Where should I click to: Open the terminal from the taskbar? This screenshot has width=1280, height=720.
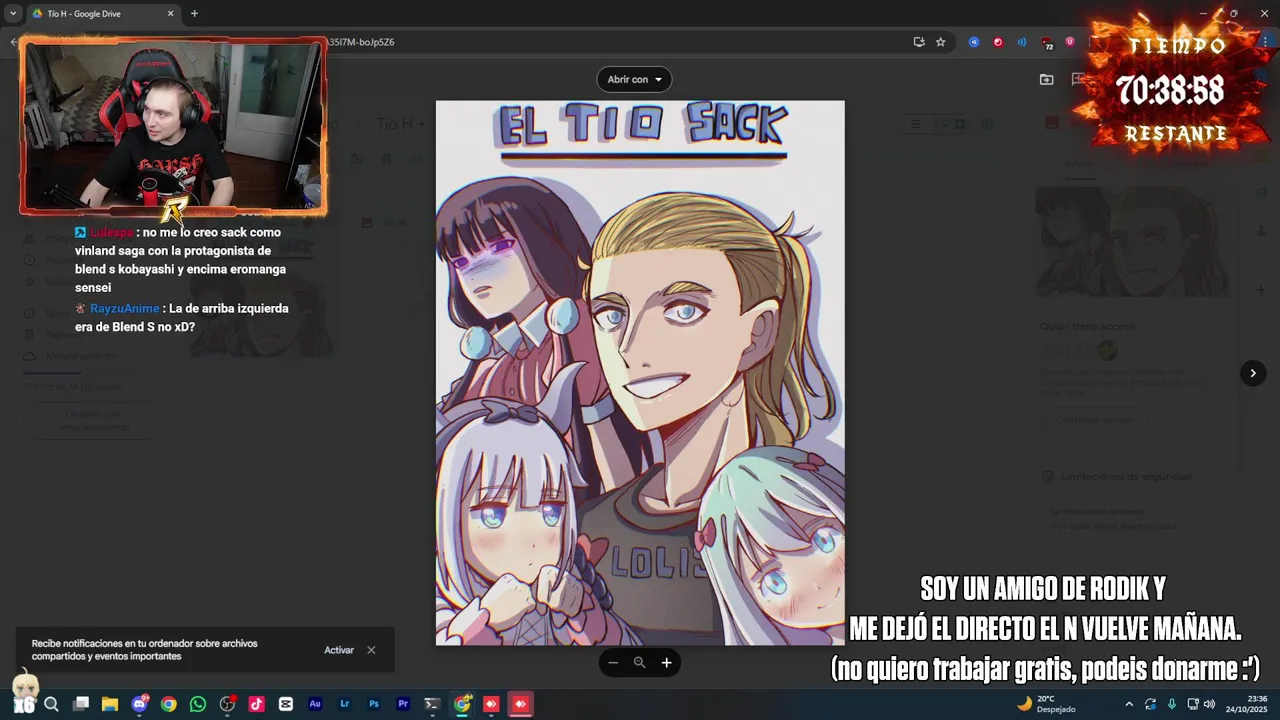tap(432, 704)
